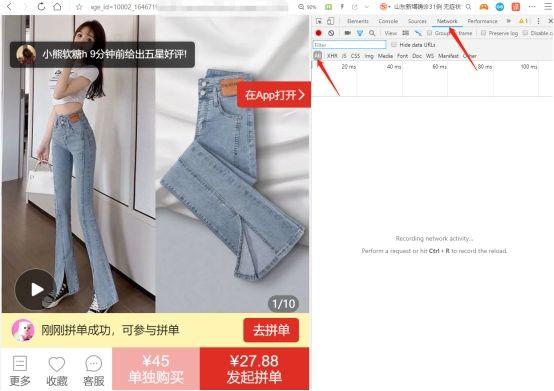Select the Img request type filter
Image resolution: width=554 pixels, height=391 pixels.
coord(369,56)
